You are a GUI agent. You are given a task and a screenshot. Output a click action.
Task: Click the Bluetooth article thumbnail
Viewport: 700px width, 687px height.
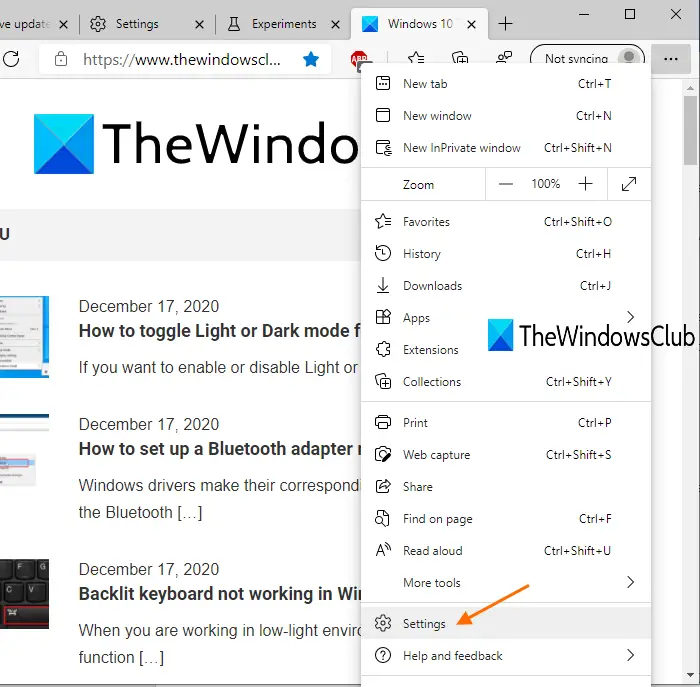[x=25, y=451]
